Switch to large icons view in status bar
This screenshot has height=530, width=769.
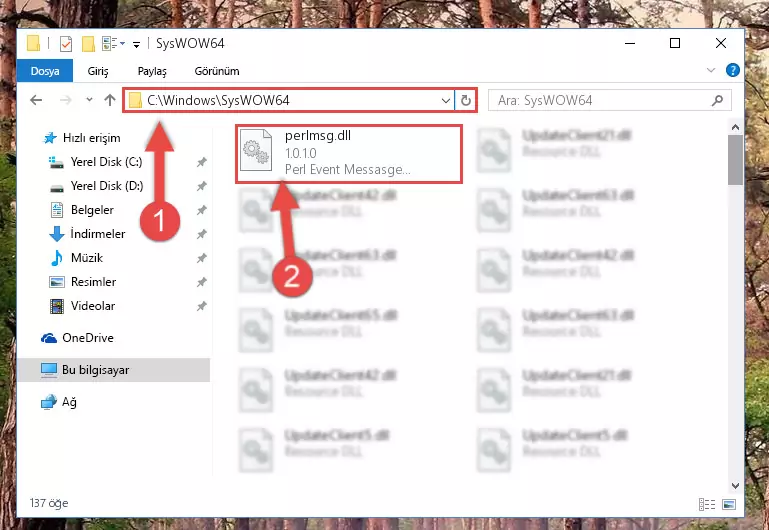pos(729,504)
